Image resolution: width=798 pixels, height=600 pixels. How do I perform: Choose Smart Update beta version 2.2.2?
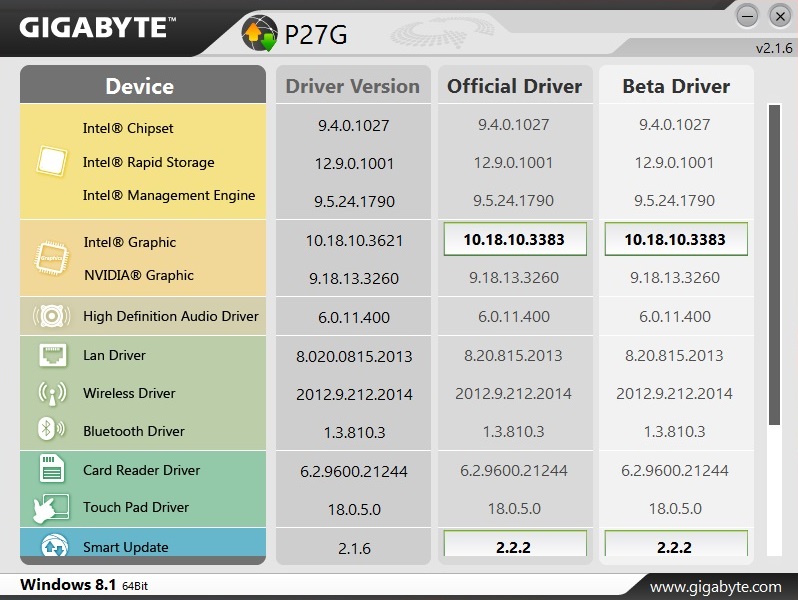pos(675,546)
